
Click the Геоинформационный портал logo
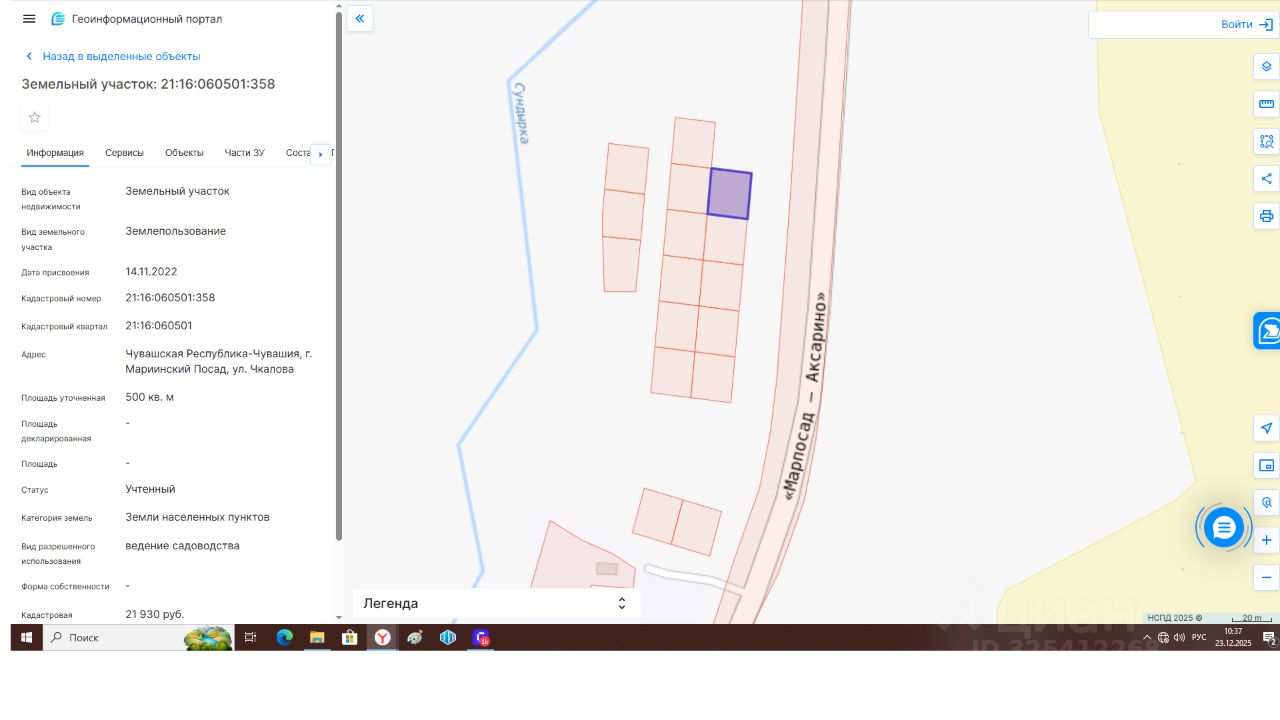[x=136, y=19]
